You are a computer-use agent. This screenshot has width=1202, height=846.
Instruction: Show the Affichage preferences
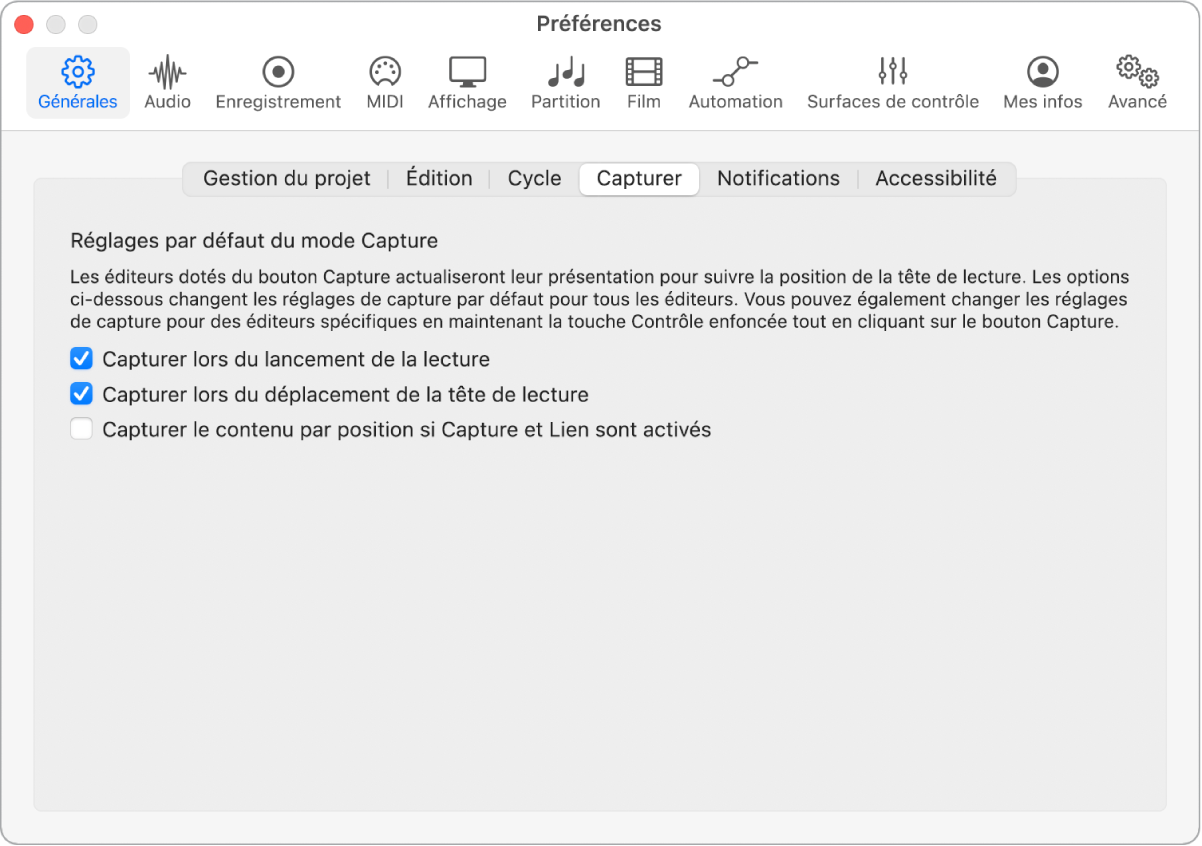click(x=467, y=83)
